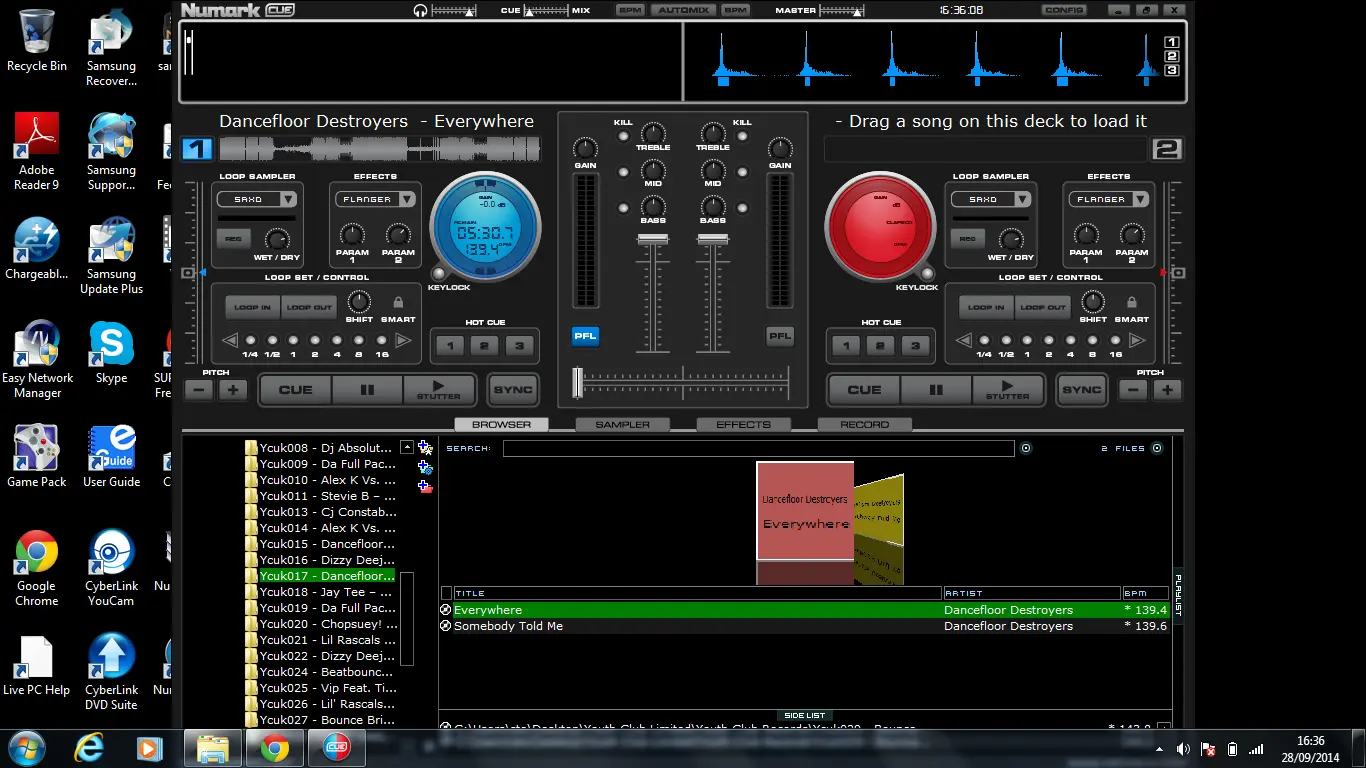Click the smart loop lock on deck 1
This screenshot has width=1366, height=768.
pos(398,303)
